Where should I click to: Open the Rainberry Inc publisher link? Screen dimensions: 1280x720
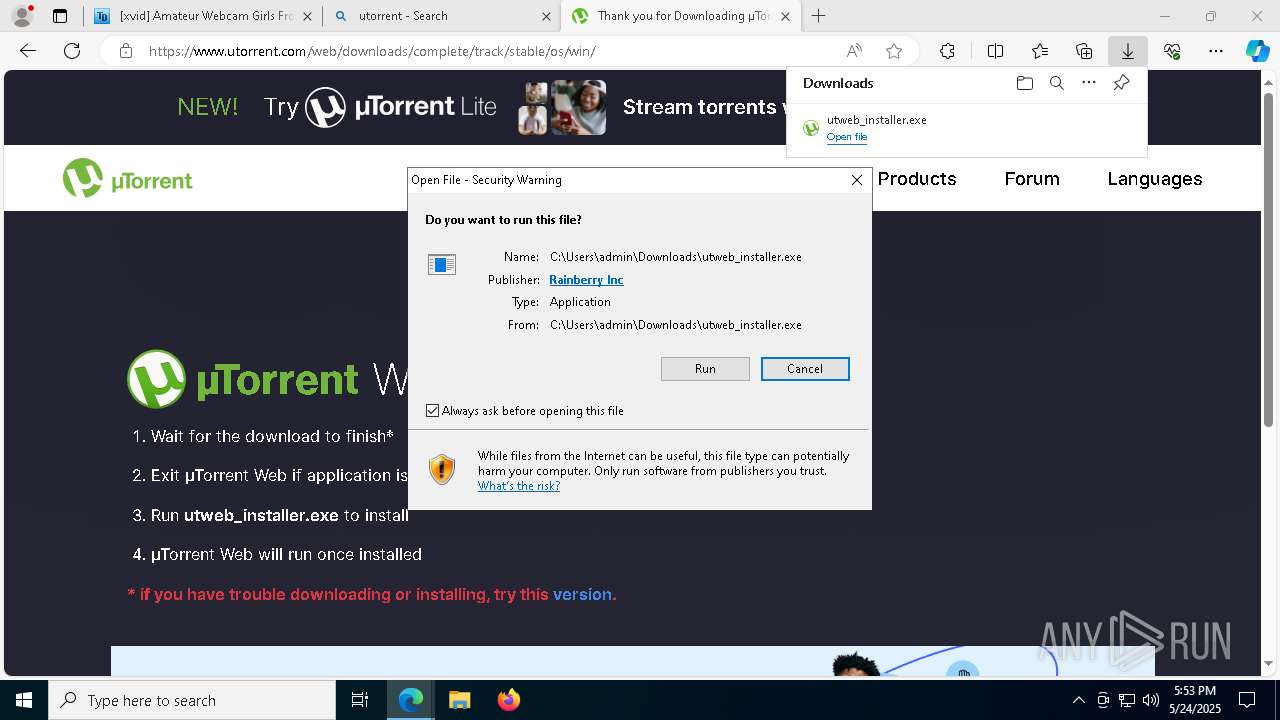click(586, 280)
